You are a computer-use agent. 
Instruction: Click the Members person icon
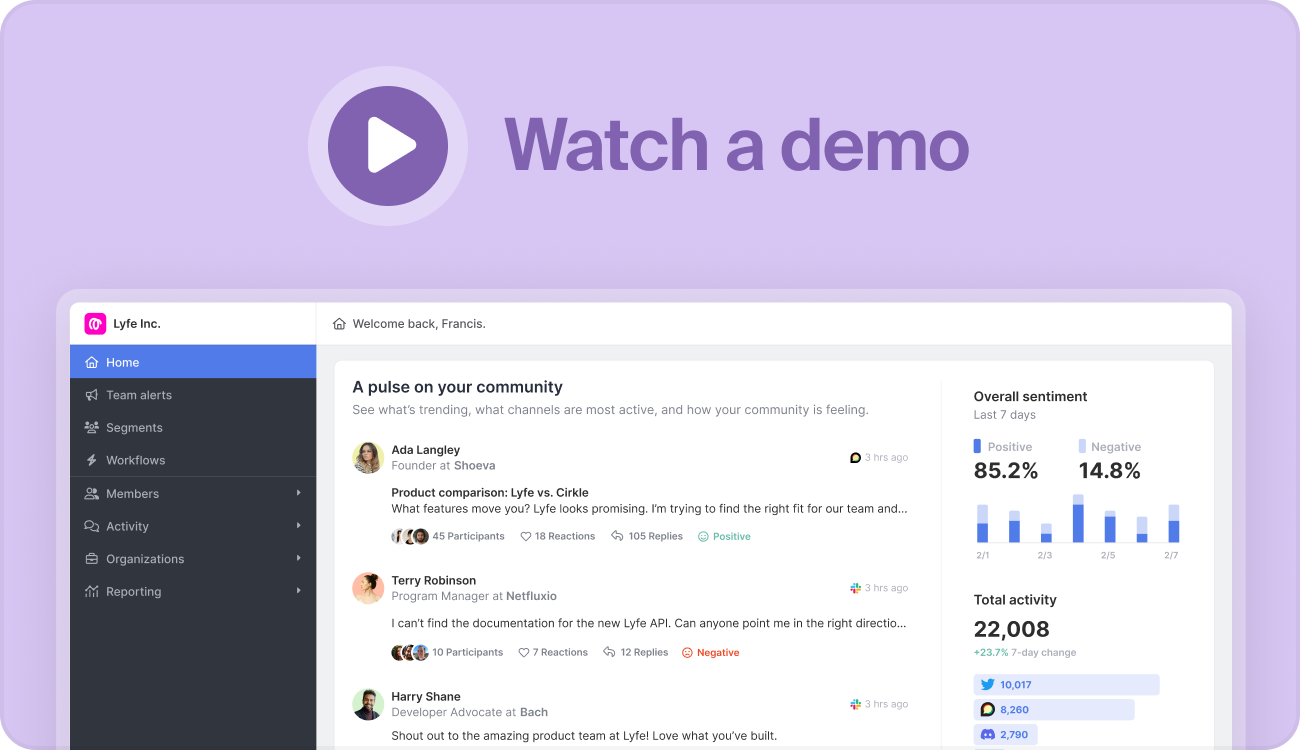point(92,493)
